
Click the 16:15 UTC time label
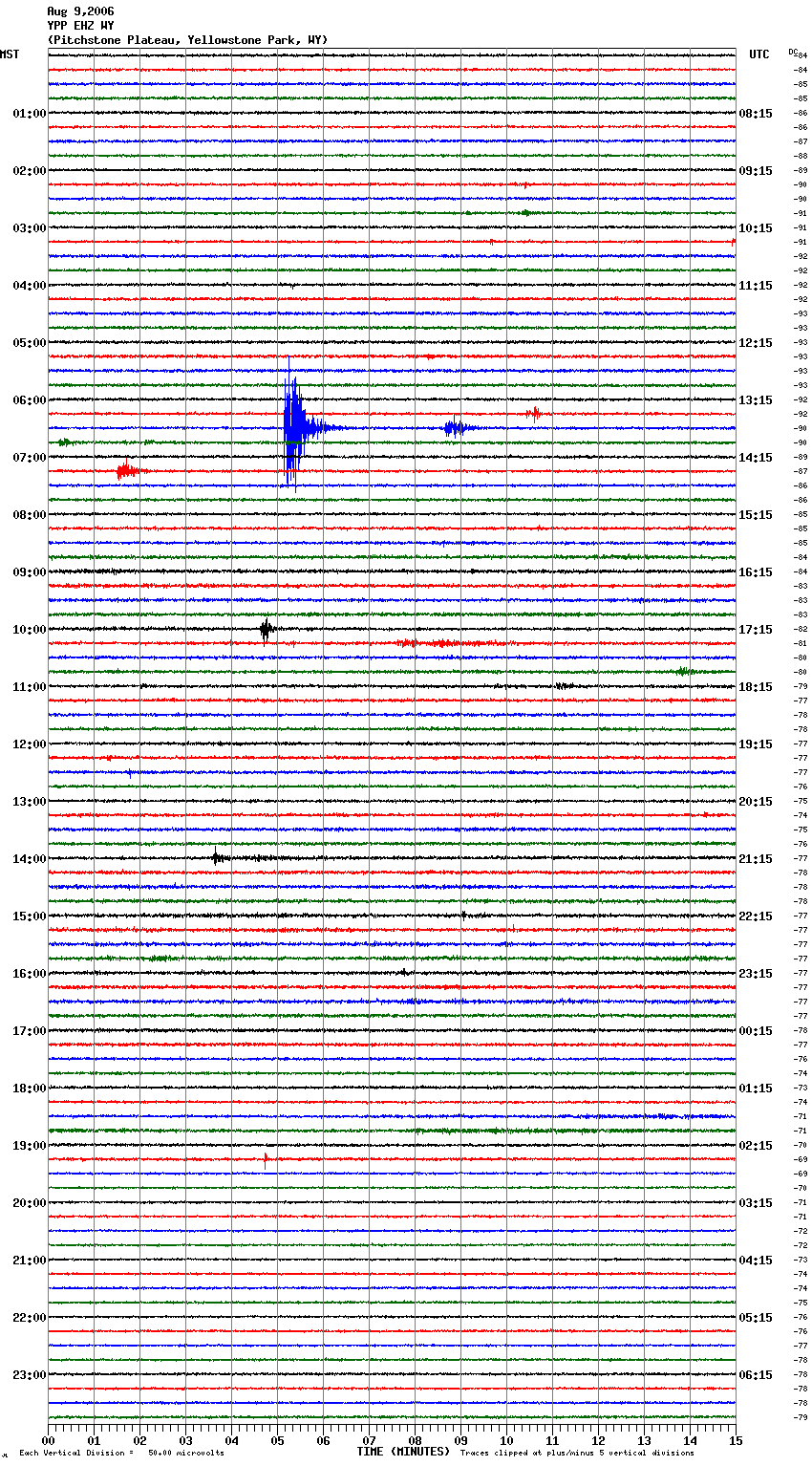[756, 572]
